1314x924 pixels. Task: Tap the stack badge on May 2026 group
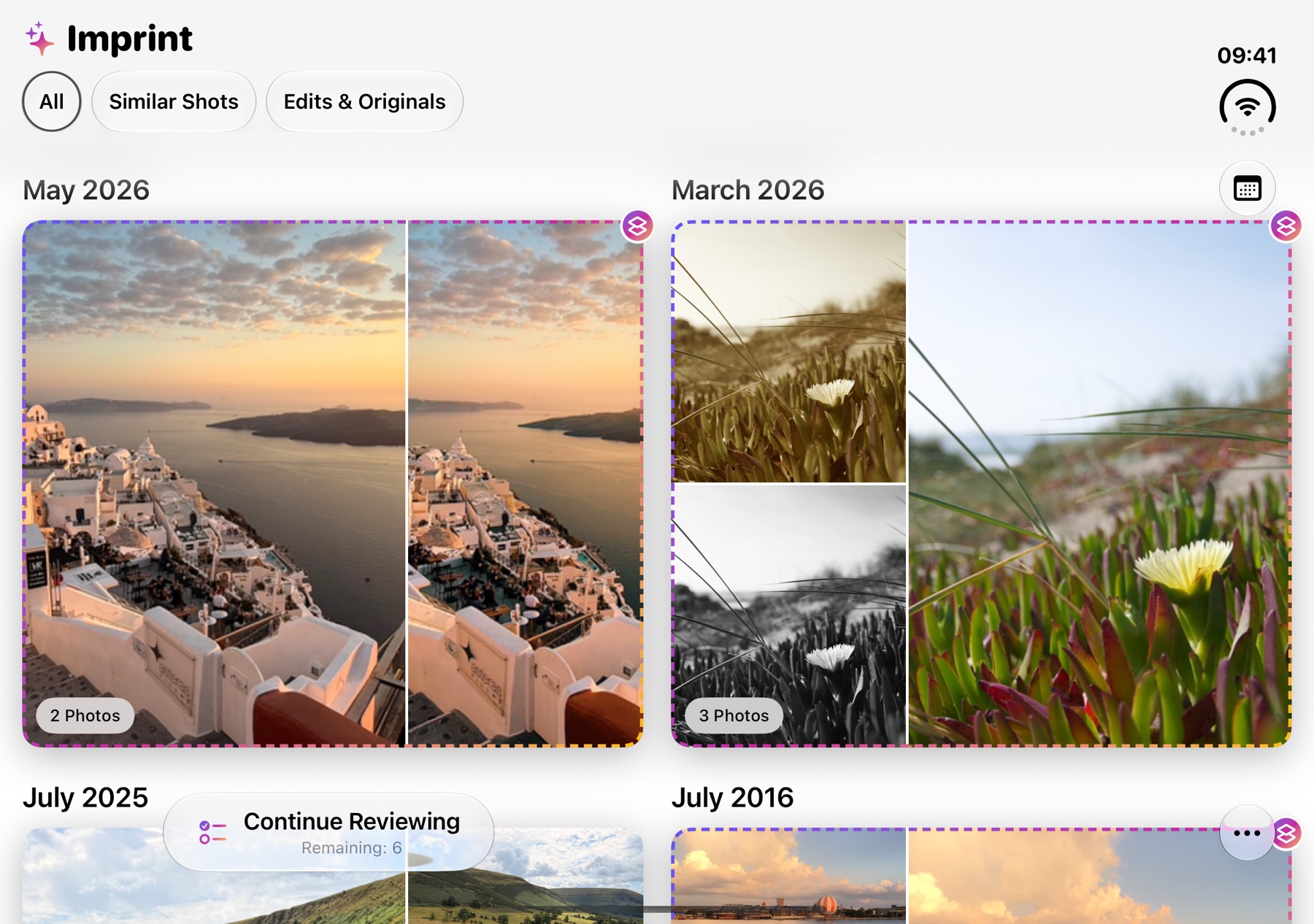(637, 226)
